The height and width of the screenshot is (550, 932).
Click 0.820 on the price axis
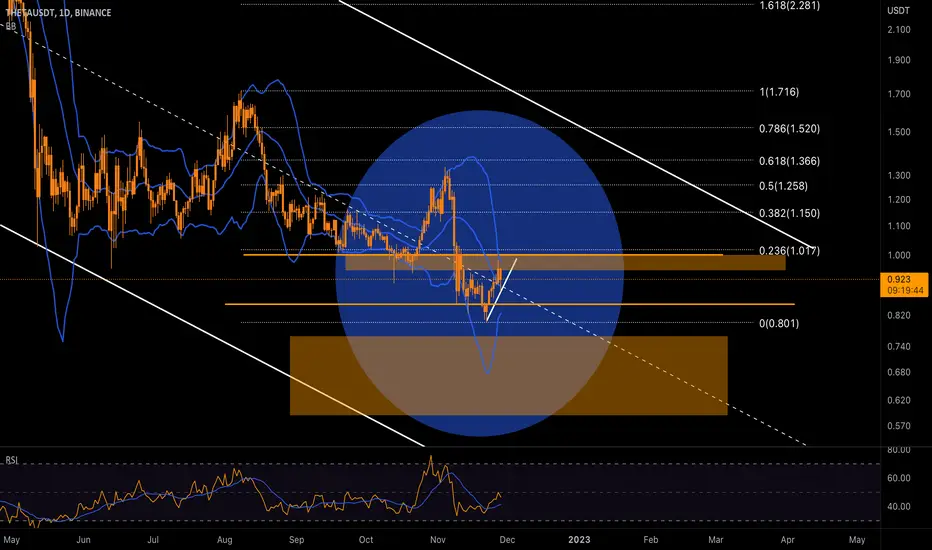(899, 315)
